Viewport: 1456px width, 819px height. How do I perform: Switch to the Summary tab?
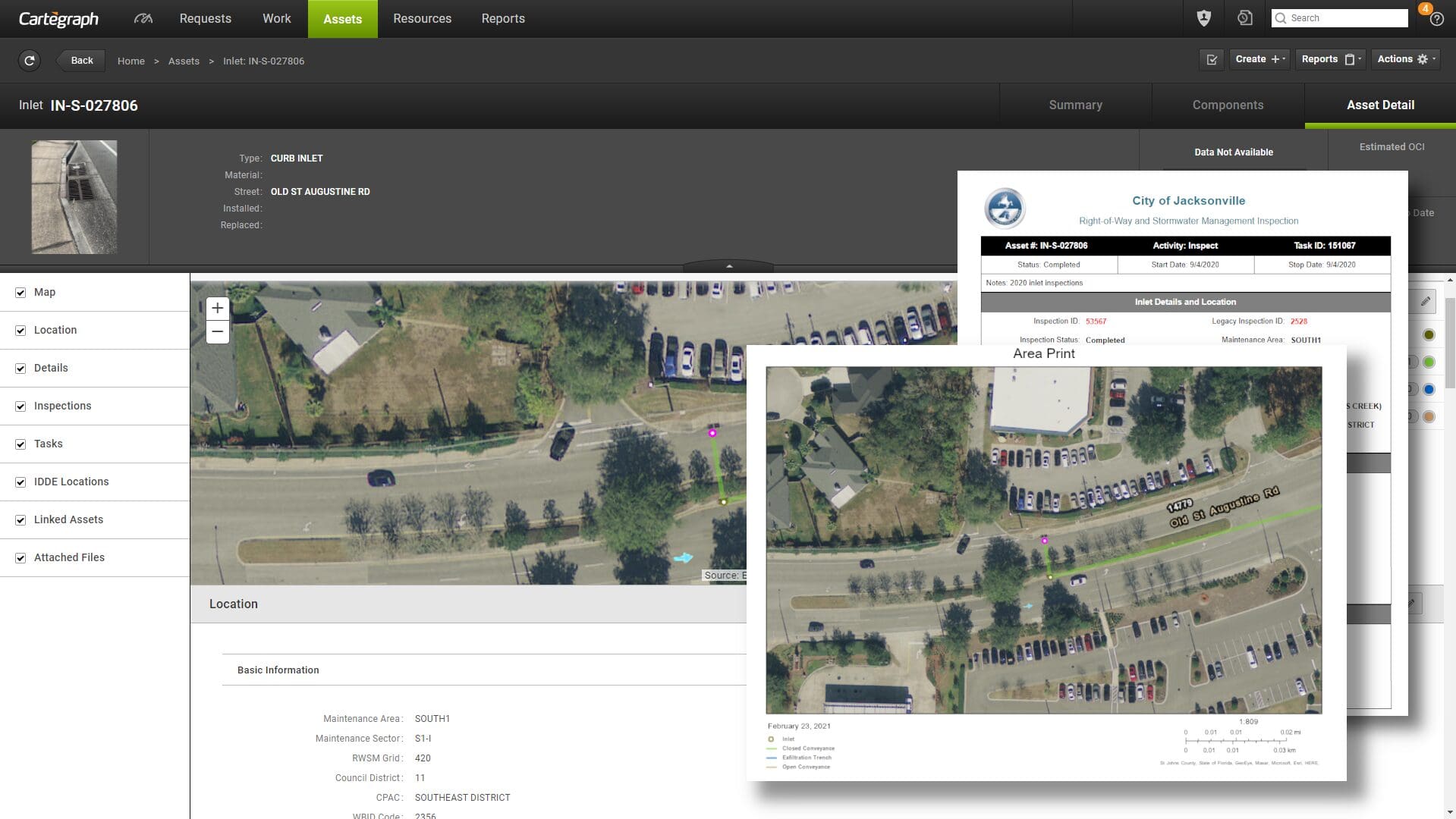tap(1075, 105)
